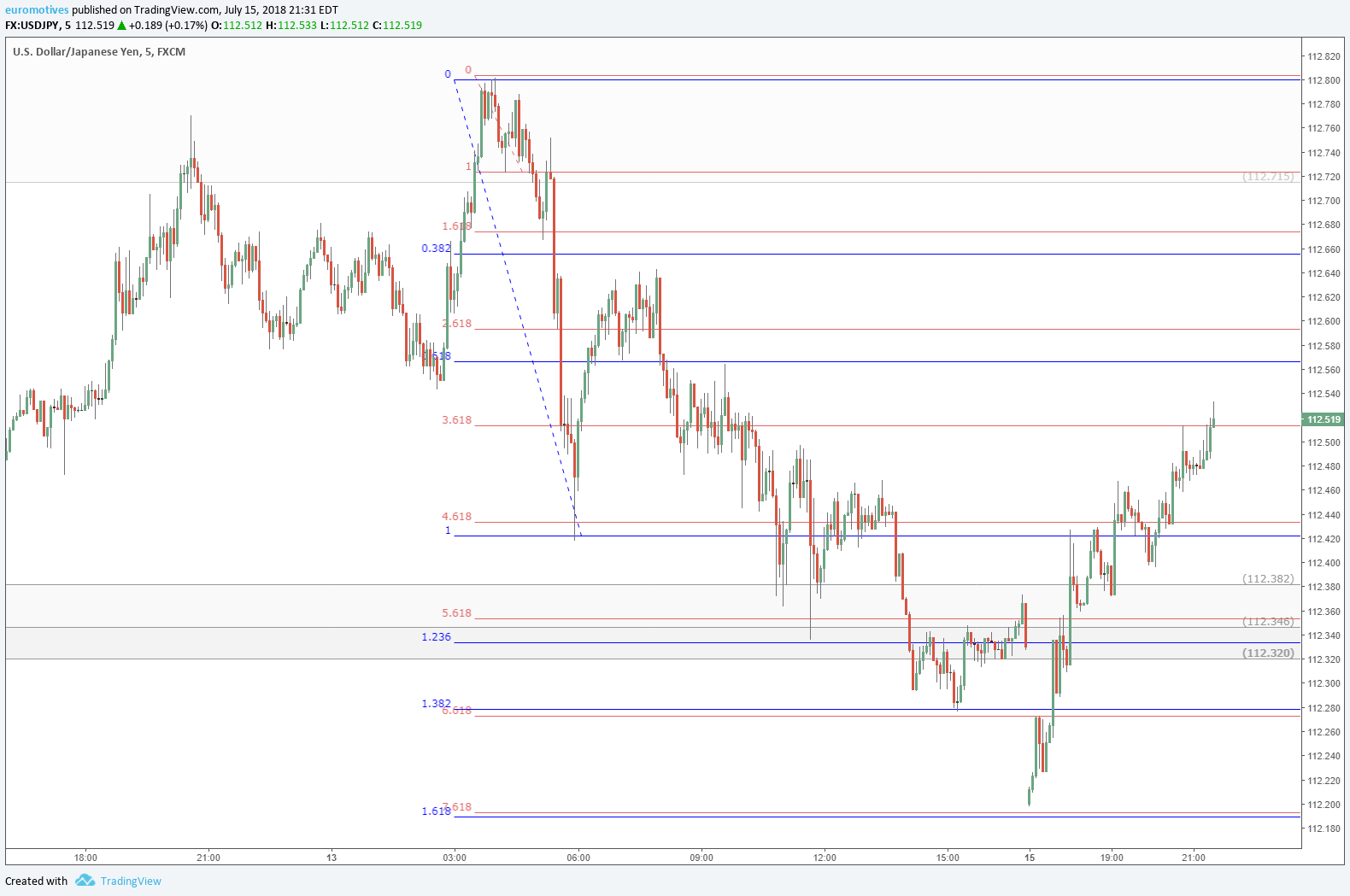Select the blue 1.236 extension label
The image size is (1350, 896).
(x=436, y=637)
